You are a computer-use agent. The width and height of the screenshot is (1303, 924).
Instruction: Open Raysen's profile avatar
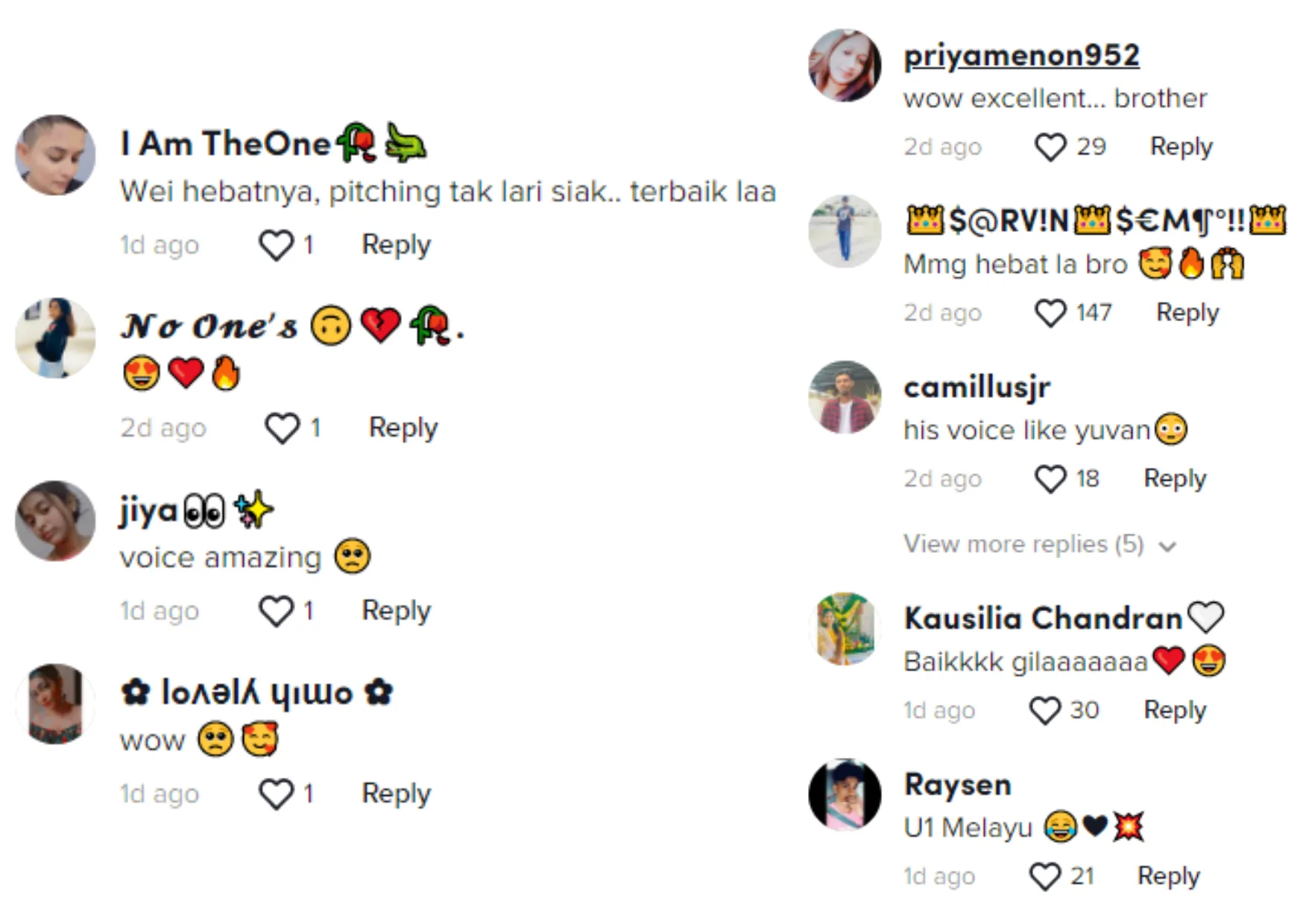click(x=845, y=794)
